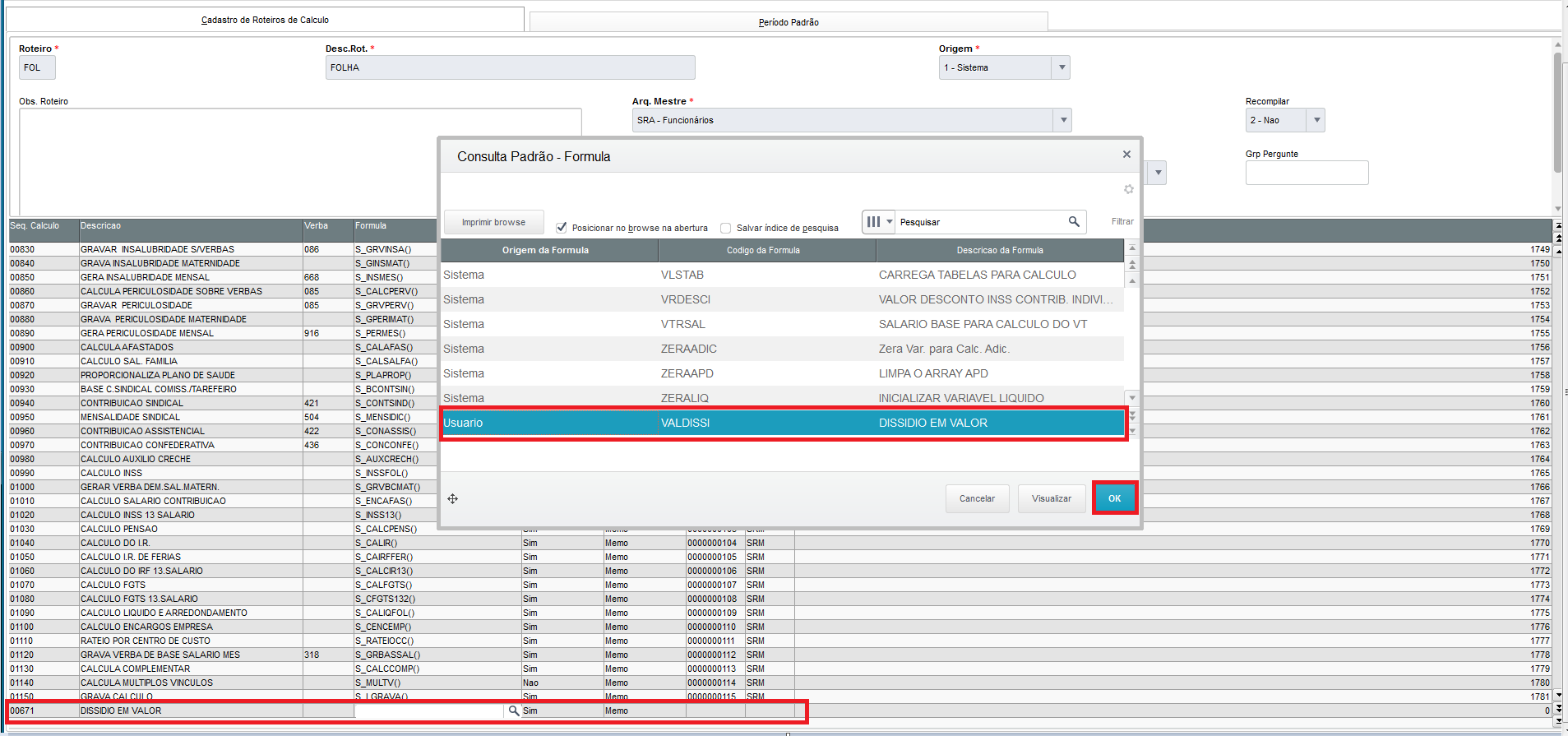Image resolution: width=1568 pixels, height=736 pixels.
Task: Open the Recompilar dropdown
Action: point(1316,120)
